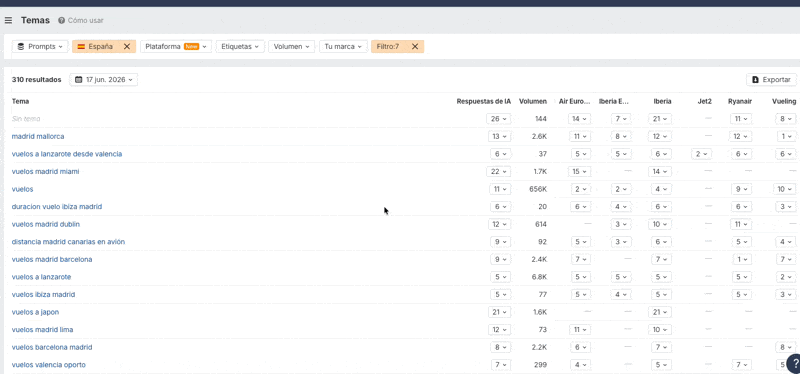The height and width of the screenshot is (374, 800).
Task: Open the vuelos ibiza madrid topic
Action: 43,294
